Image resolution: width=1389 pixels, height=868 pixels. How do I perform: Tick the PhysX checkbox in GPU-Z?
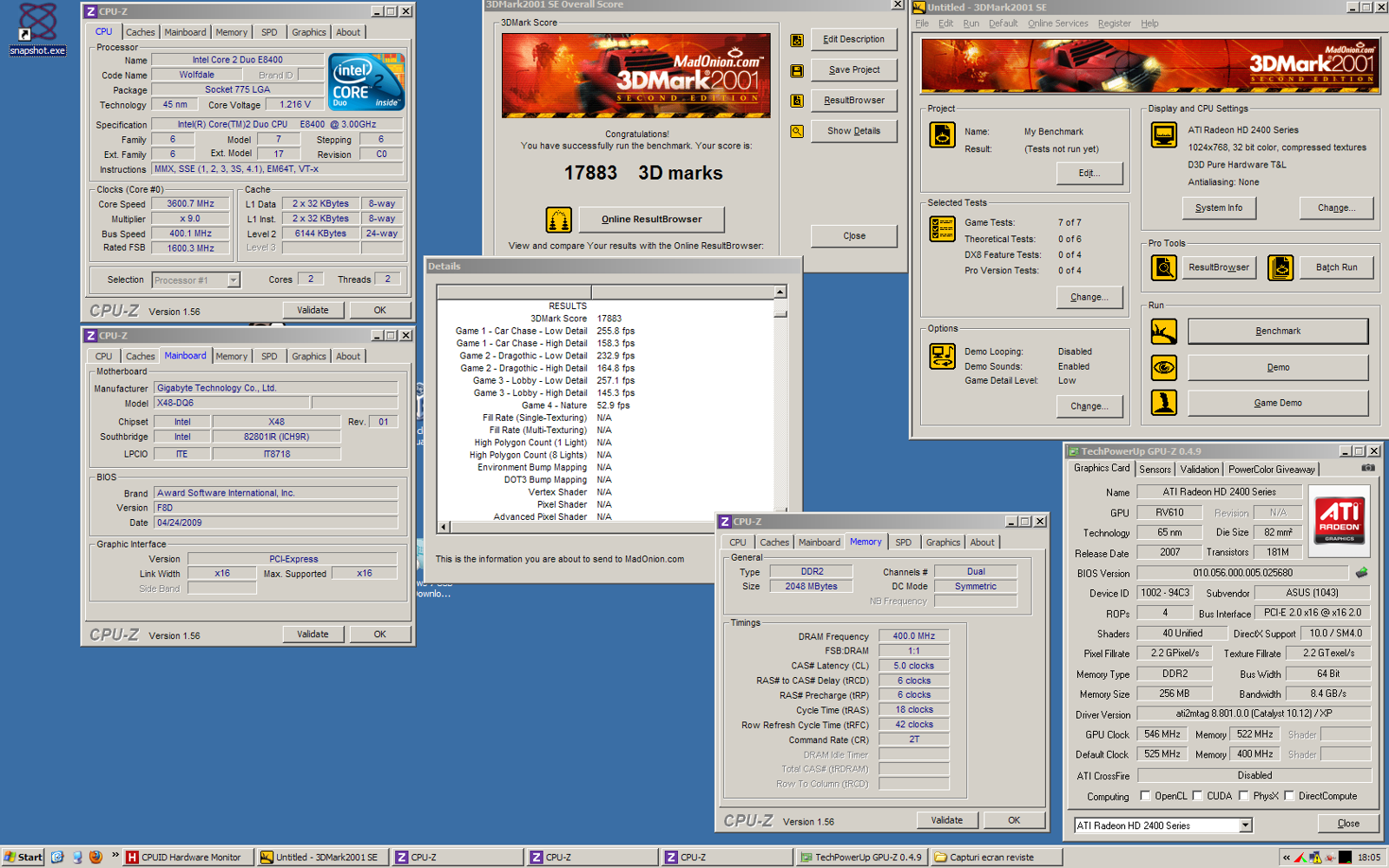point(1243,796)
